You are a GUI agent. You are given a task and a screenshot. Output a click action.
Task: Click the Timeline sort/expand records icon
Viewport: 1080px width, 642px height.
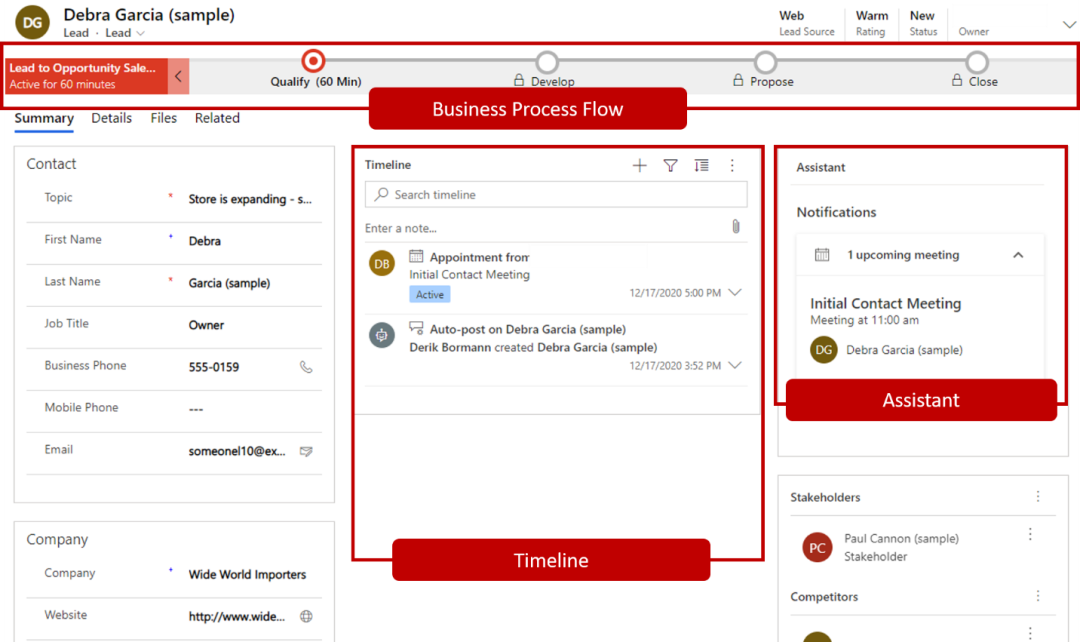click(701, 166)
